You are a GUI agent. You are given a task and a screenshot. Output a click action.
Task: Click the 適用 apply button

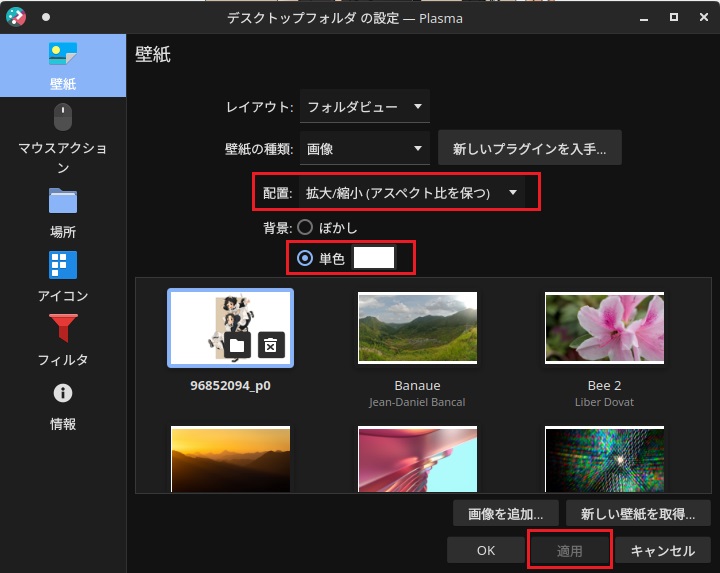click(569, 550)
